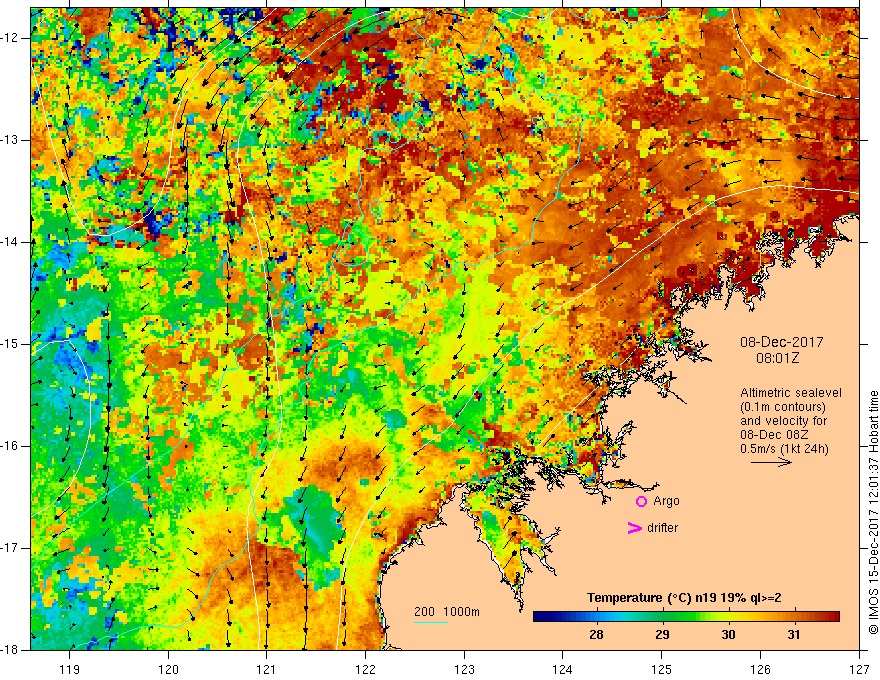Click longitude axis label 122
Viewport: 880px width, 680px height.
pyautogui.click(x=365, y=669)
